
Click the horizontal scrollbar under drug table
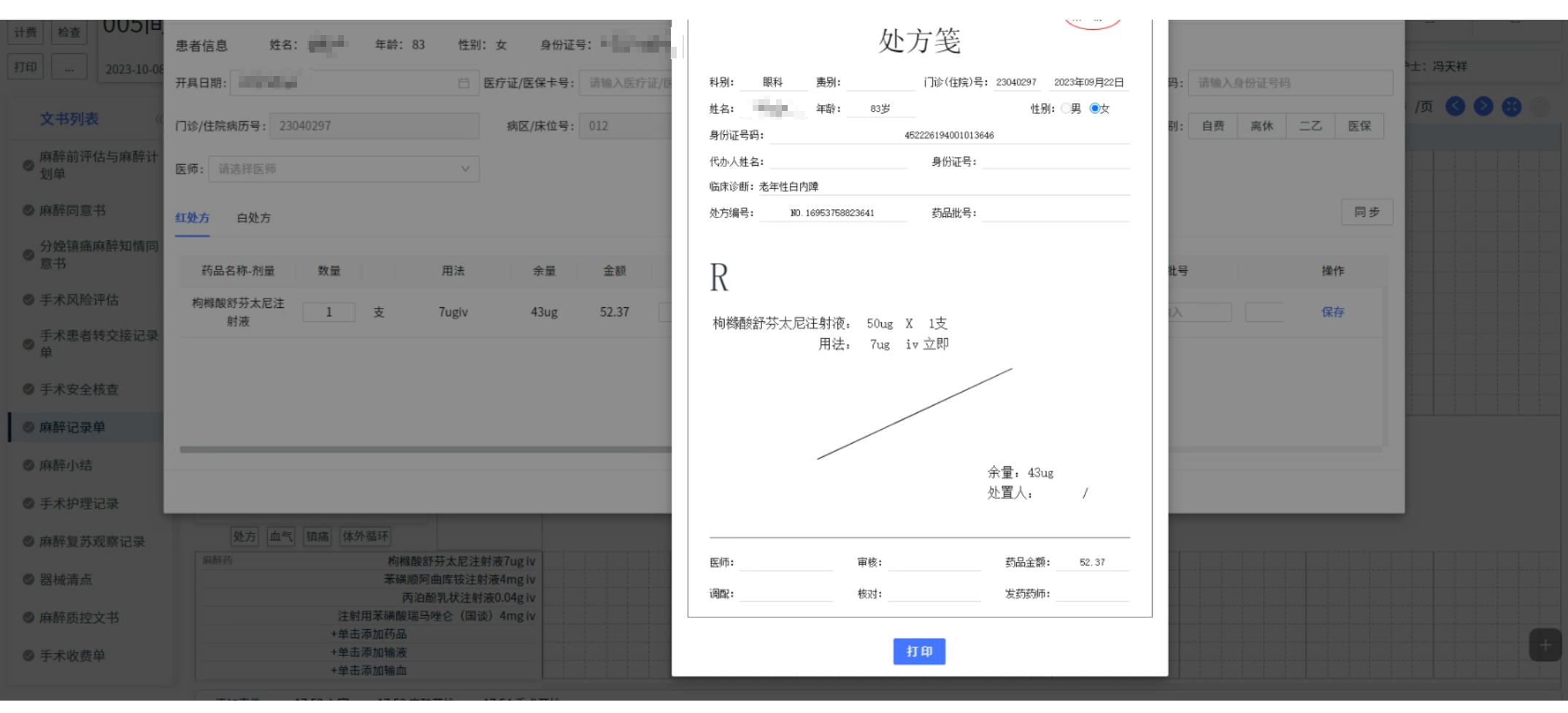pos(426,450)
